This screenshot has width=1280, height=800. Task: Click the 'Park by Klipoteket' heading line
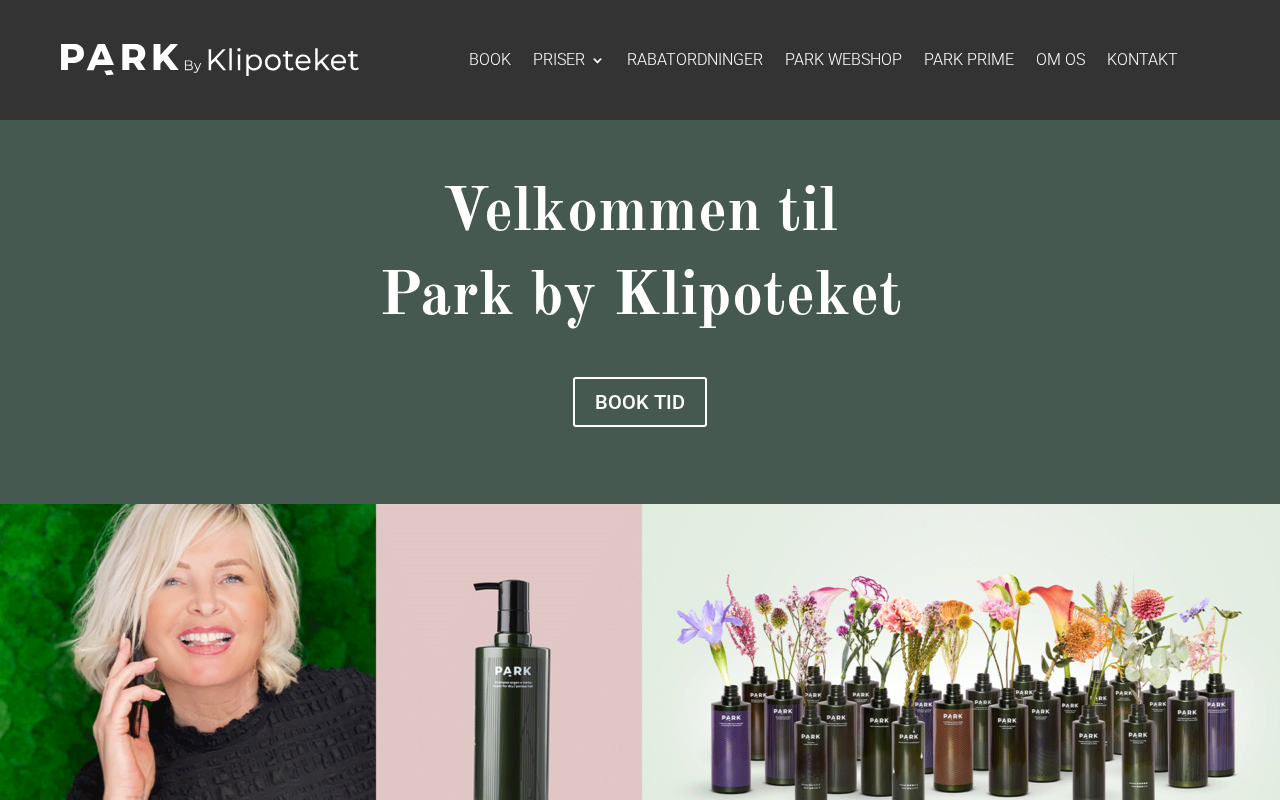(641, 295)
